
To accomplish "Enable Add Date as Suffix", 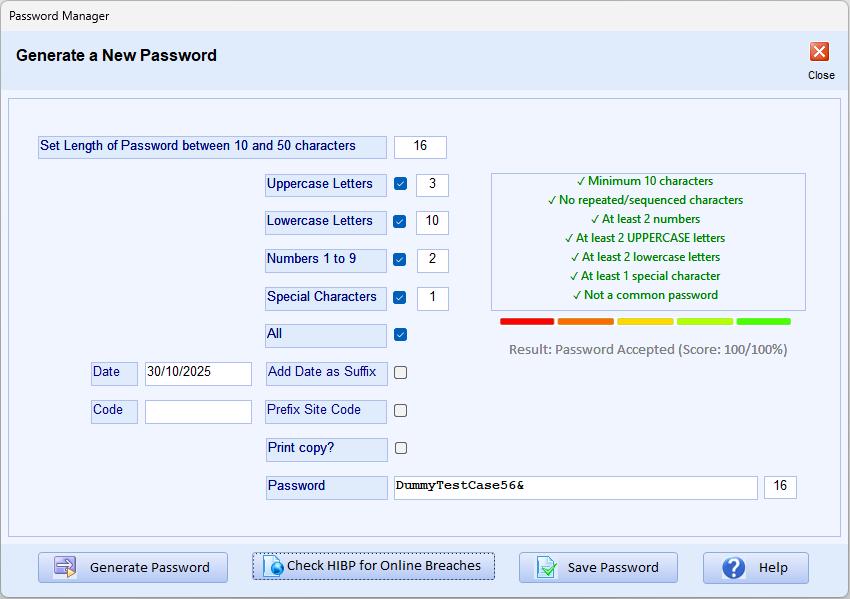I will click(398, 372).
